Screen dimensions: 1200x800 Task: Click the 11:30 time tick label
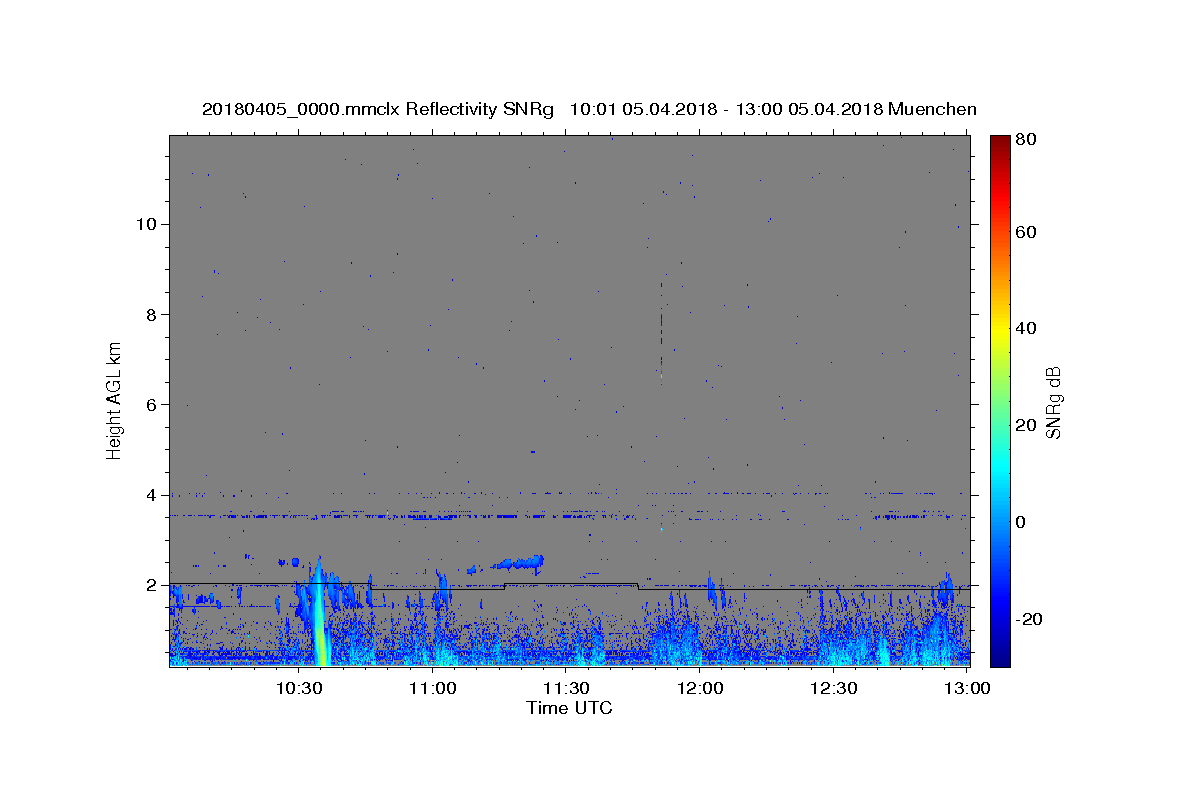(x=566, y=688)
